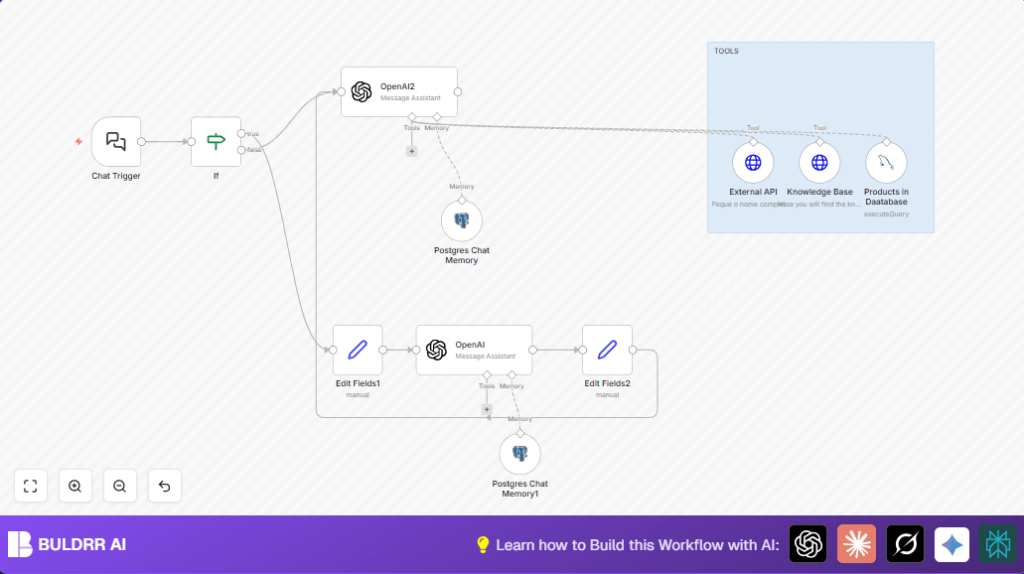Click the Chat Trigger label
Viewport: 1024px width, 574px height.
point(116,176)
